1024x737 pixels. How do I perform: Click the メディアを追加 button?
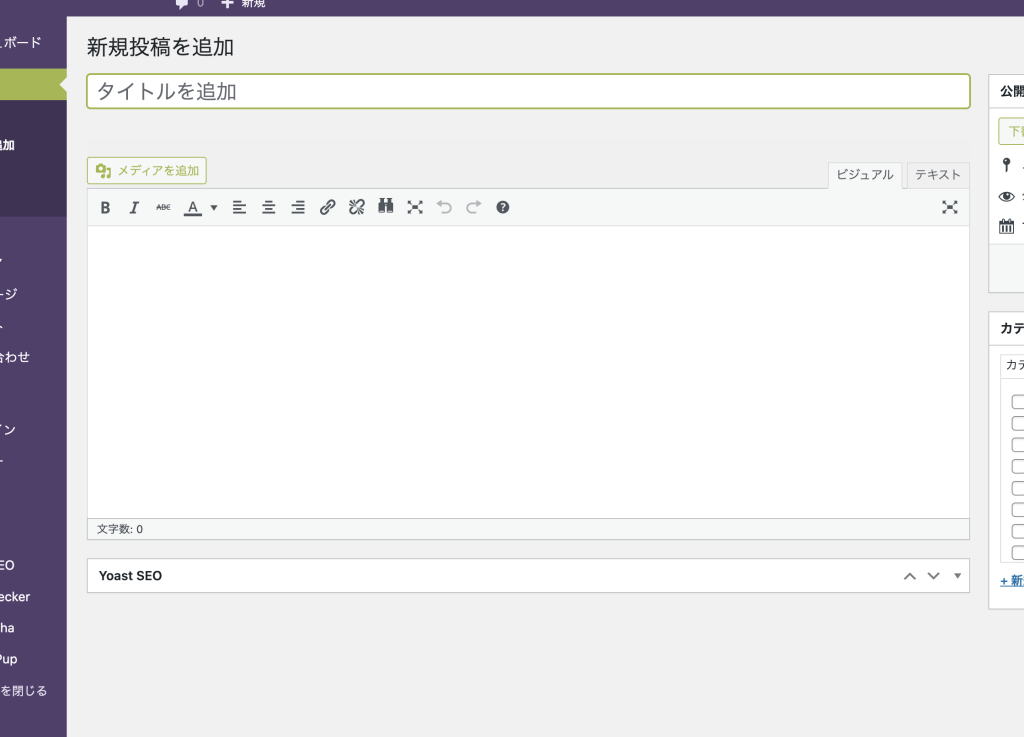pyautogui.click(x=147, y=171)
